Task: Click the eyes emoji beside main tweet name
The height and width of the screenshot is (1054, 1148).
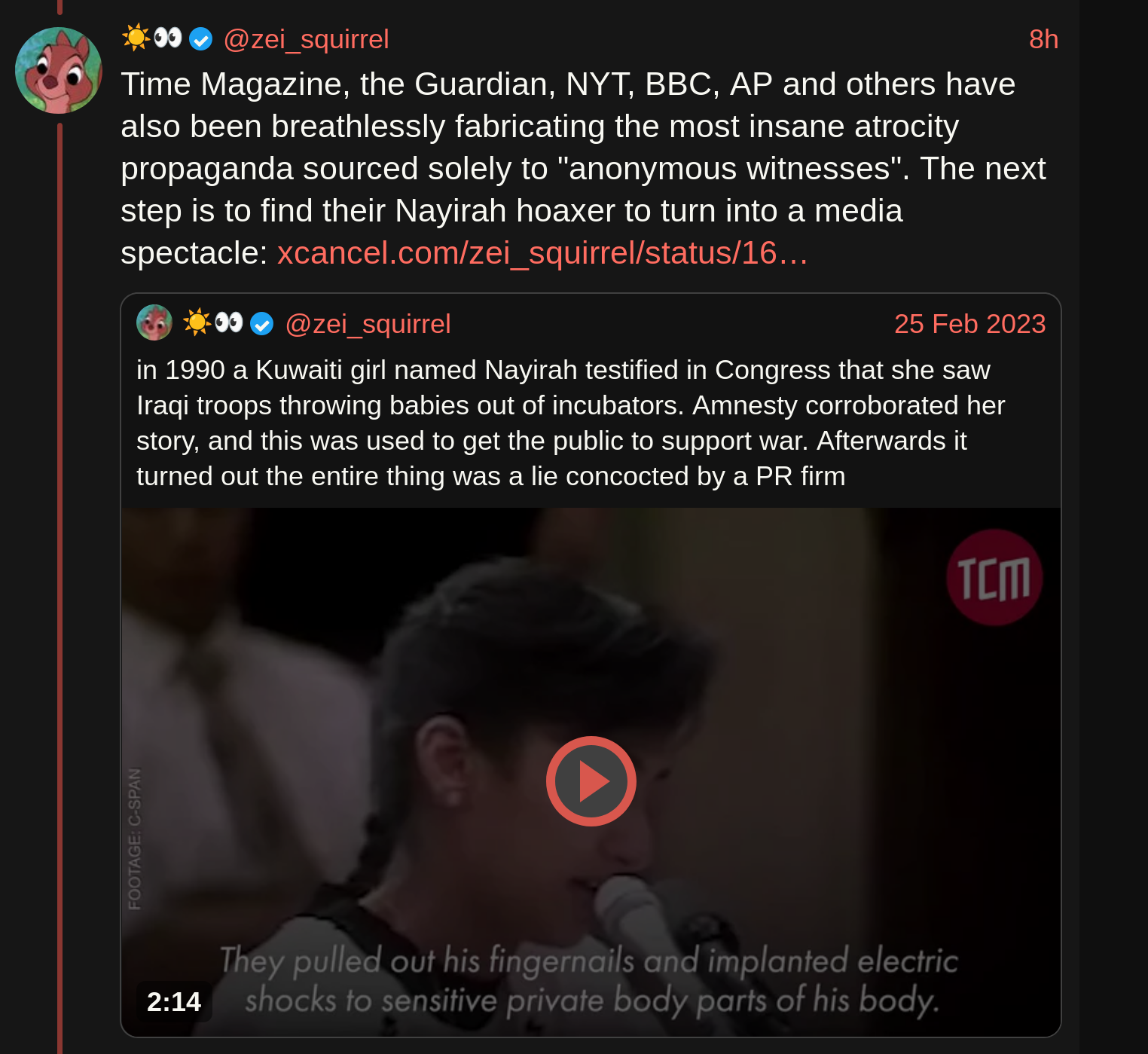Action: point(168,37)
